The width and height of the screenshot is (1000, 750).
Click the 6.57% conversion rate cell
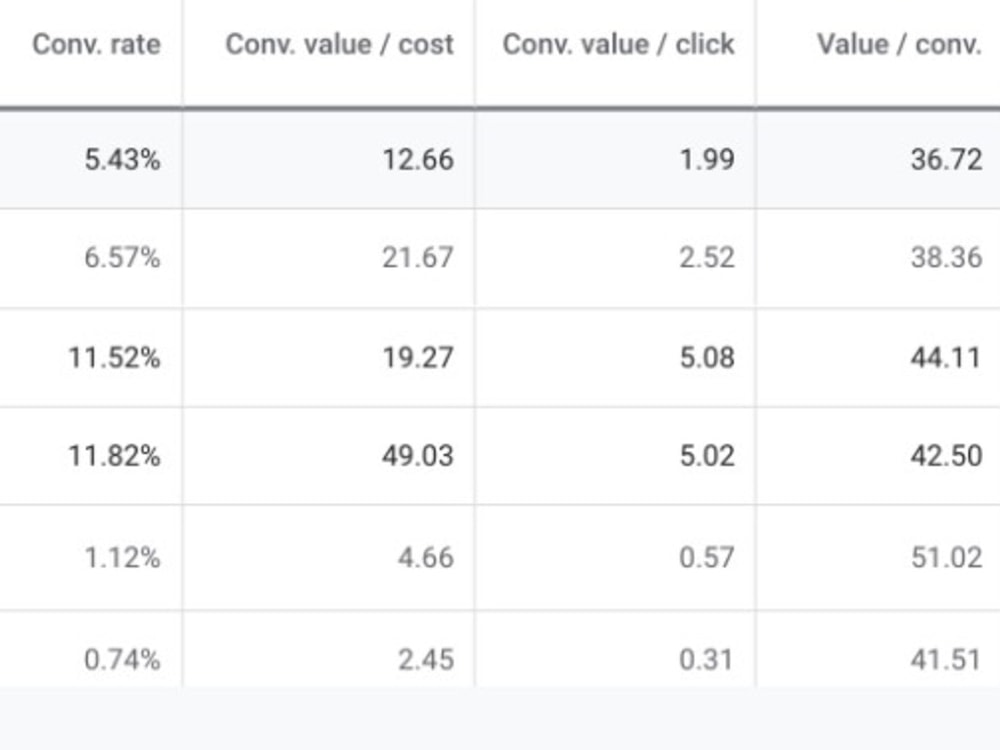(x=122, y=258)
